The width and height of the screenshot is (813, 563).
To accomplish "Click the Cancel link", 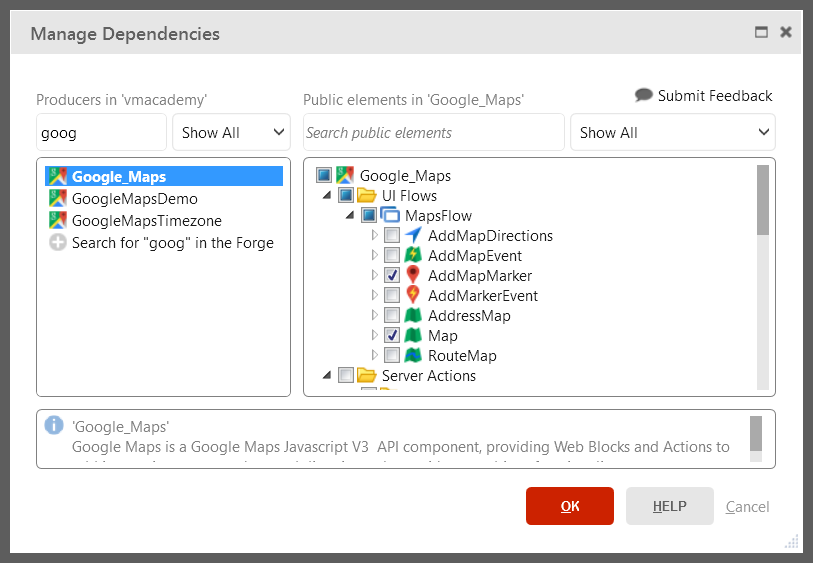I will point(747,507).
